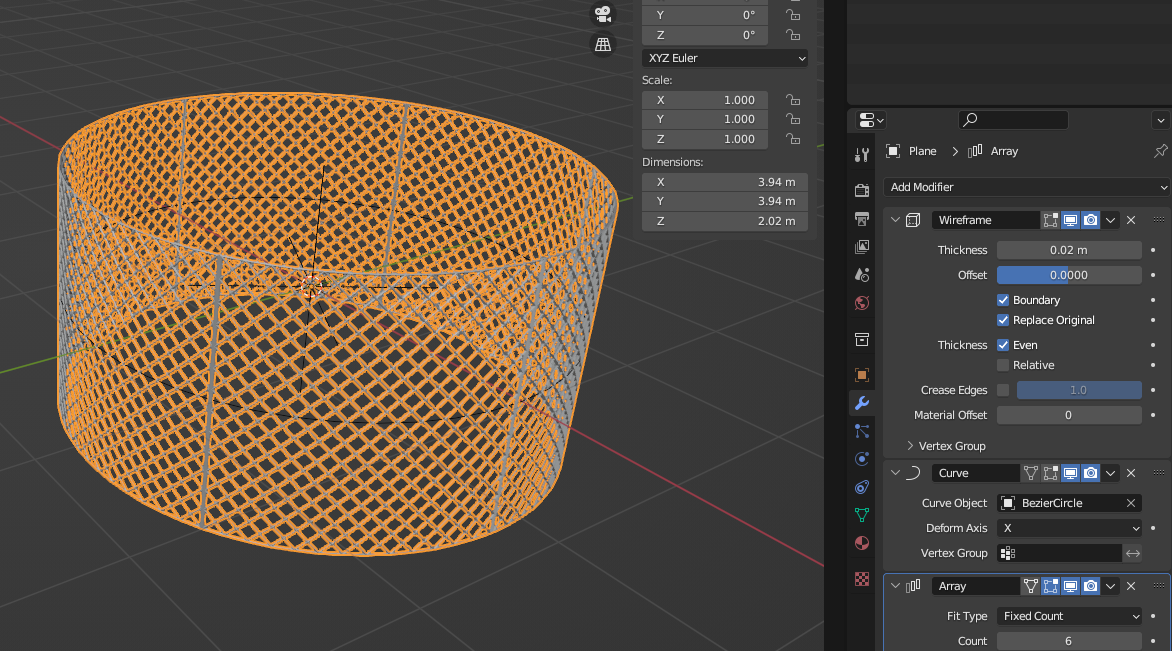This screenshot has width=1172, height=651.
Task: Open the properties editor type dropdown
Action: (871, 120)
